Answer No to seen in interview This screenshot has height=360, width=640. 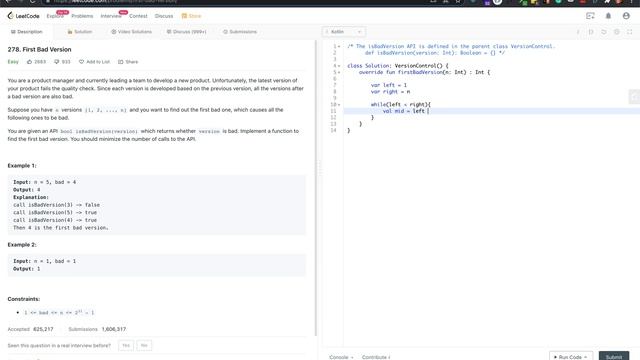click(x=144, y=346)
